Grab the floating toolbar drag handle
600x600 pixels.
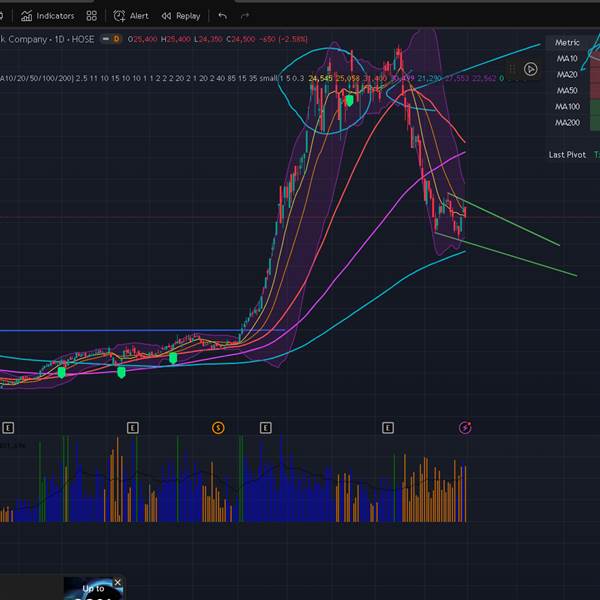(x=512, y=69)
